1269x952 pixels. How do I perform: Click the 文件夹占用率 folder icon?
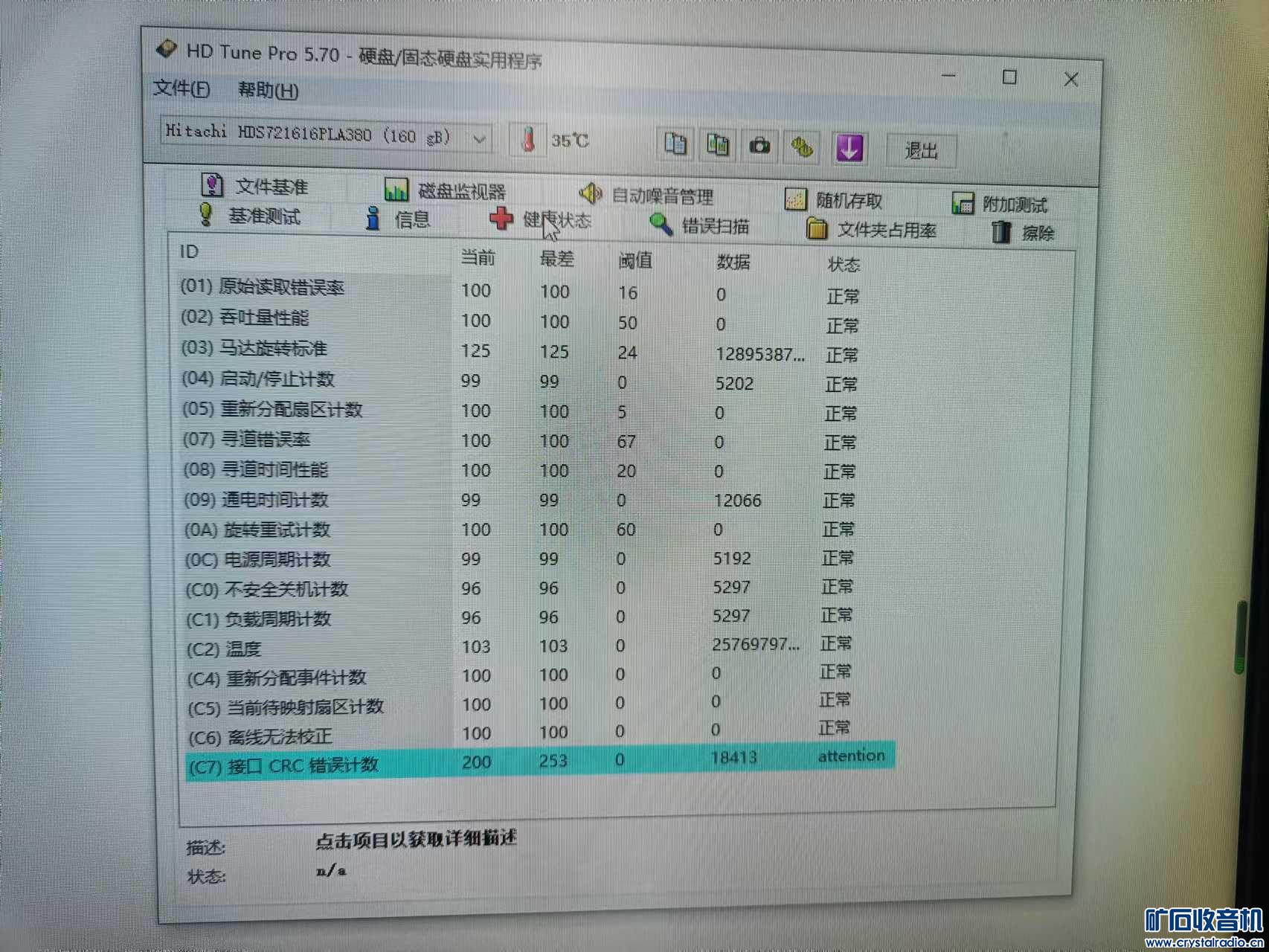pos(817,228)
